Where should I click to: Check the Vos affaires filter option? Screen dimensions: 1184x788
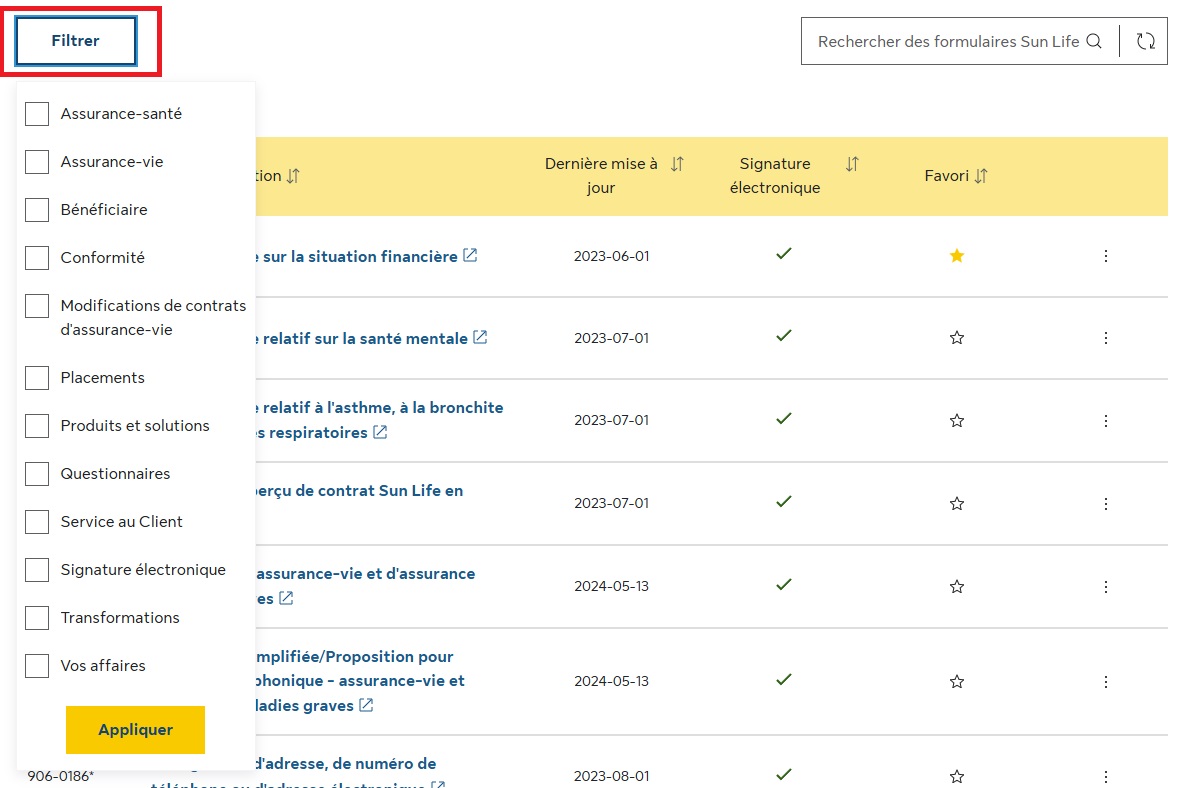(37, 666)
